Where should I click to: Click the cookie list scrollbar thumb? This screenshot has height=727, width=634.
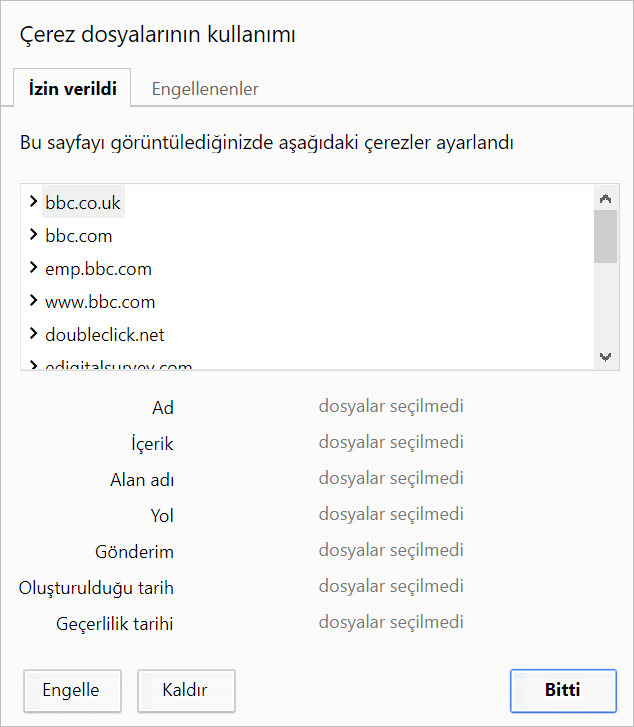[605, 236]
